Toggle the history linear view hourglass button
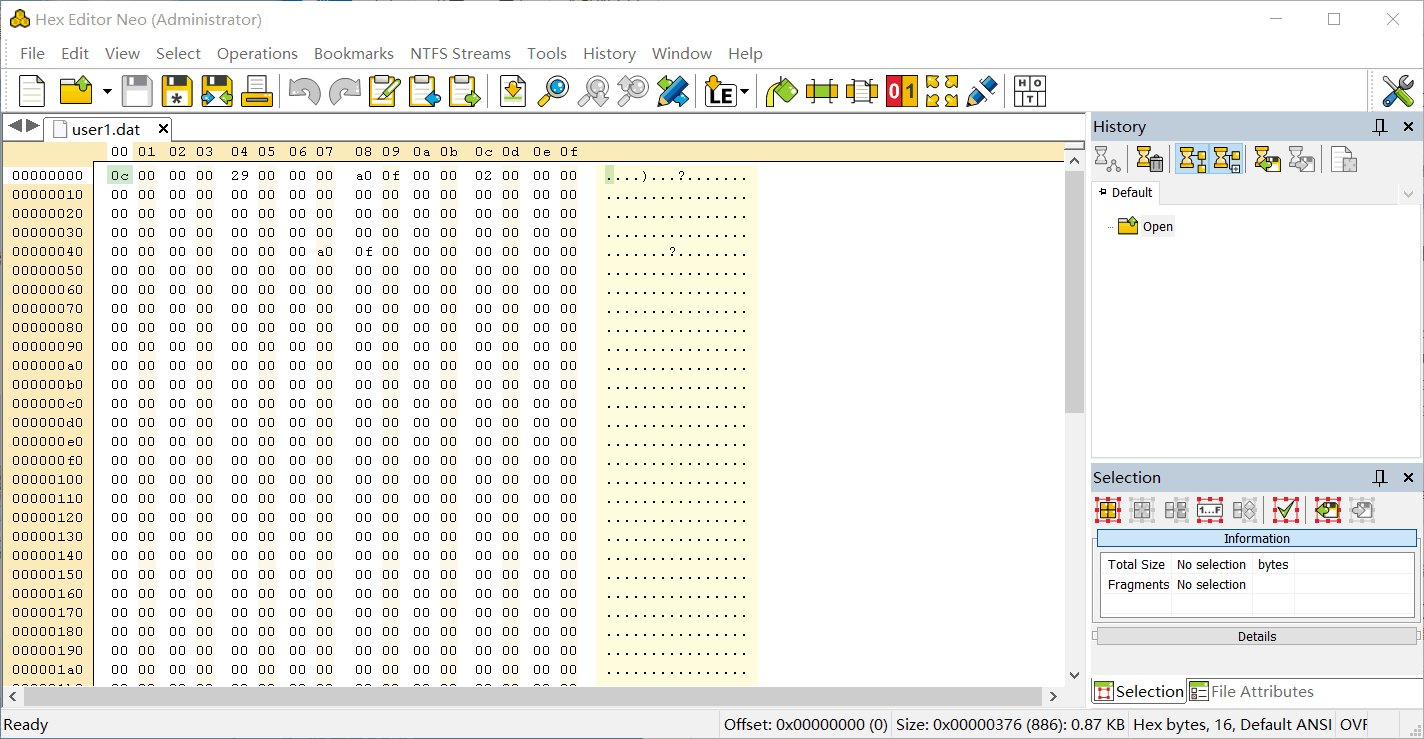The width and height of the screenshot is (1424, 739). pyautogui.click(x=1191, y=159)
